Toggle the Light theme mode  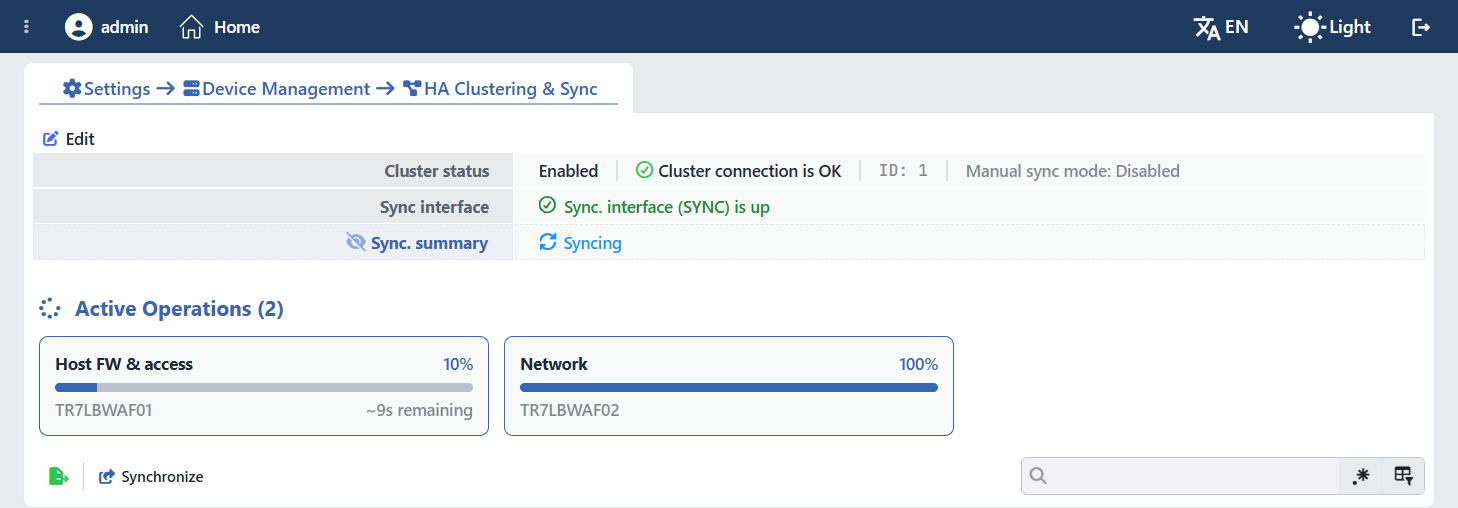[x=1332, y=27]
